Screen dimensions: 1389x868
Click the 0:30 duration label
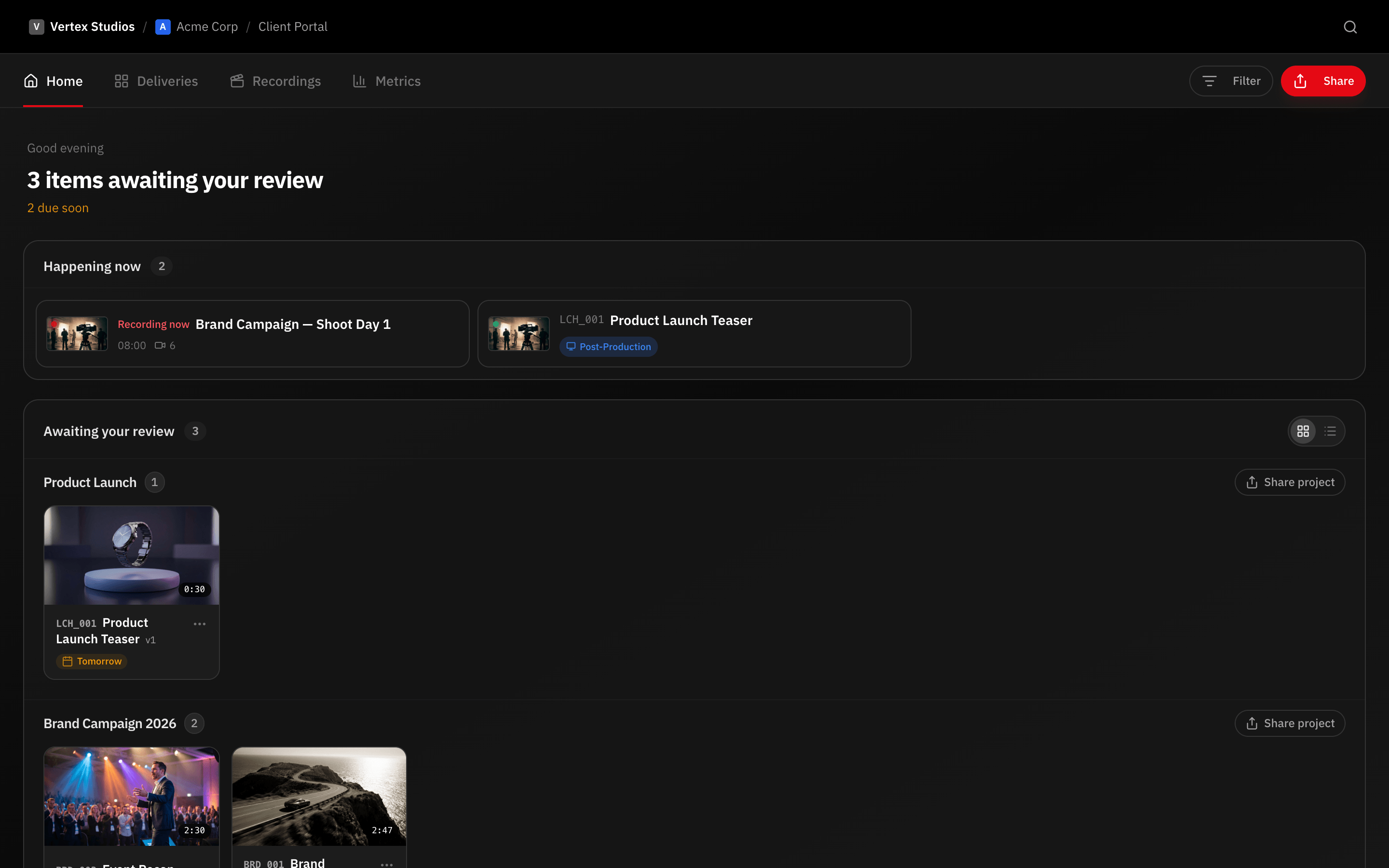coord(194,590)
